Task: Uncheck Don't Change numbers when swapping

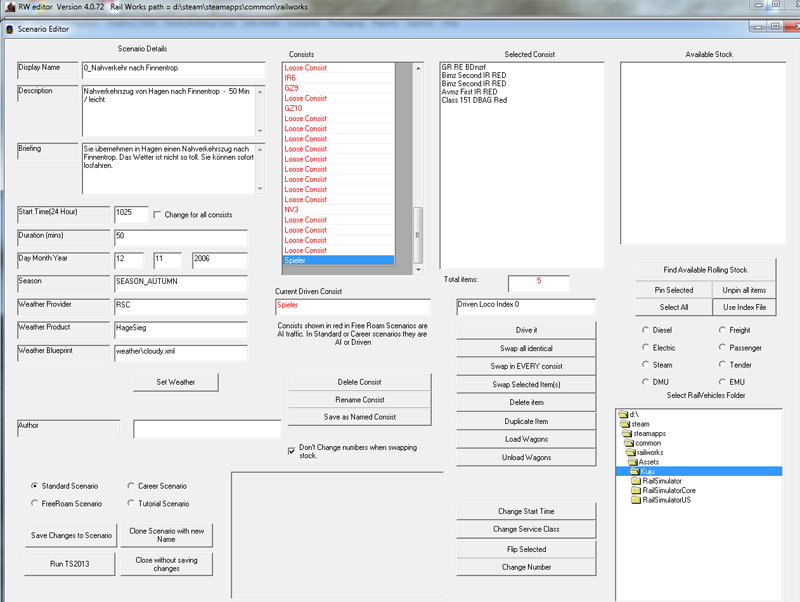Action: (x=292, y=450)
